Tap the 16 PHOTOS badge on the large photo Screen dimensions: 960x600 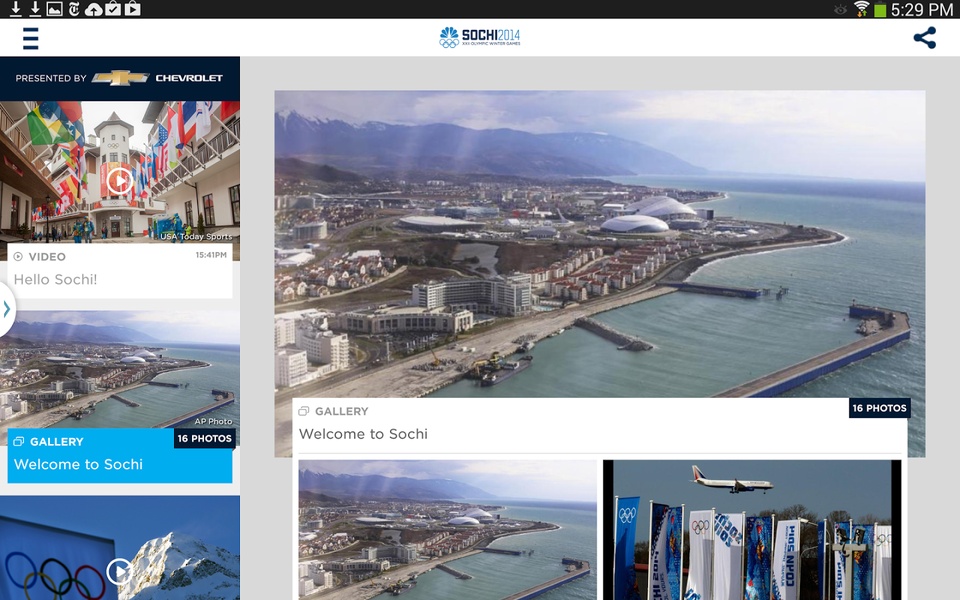(x=879, y=408)
